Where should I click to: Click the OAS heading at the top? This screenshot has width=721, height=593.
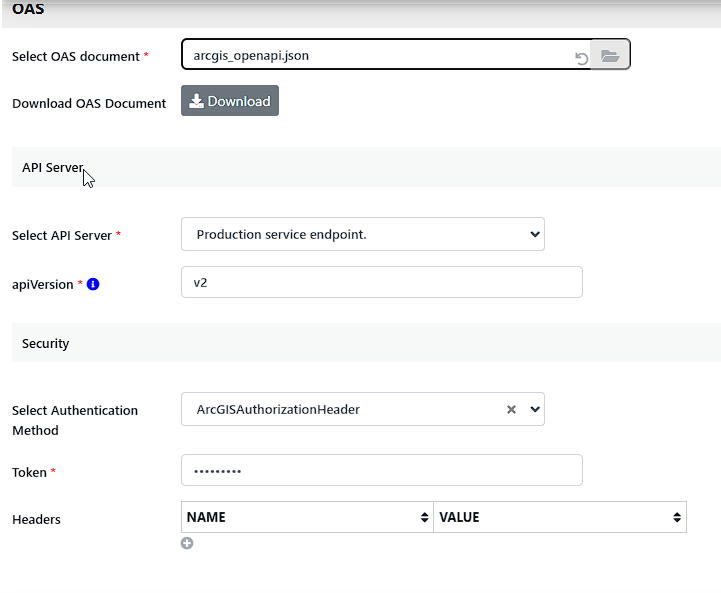coord(28,9)
